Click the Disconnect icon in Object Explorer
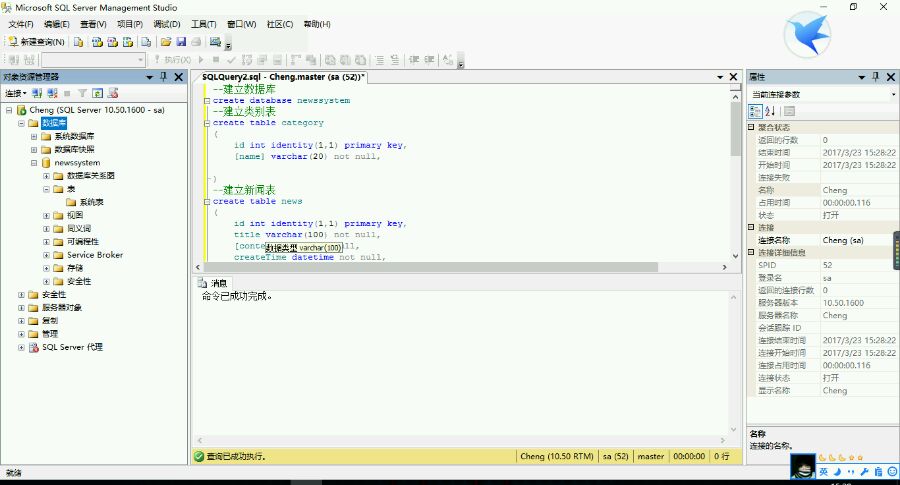 click(x=53, y=93)
